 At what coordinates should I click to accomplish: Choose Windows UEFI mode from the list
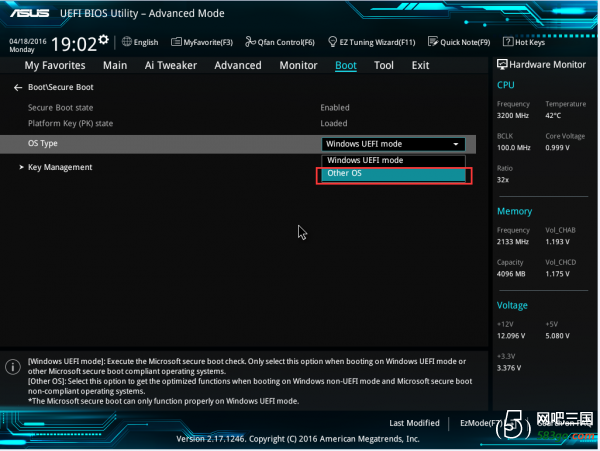click(393, 160)
